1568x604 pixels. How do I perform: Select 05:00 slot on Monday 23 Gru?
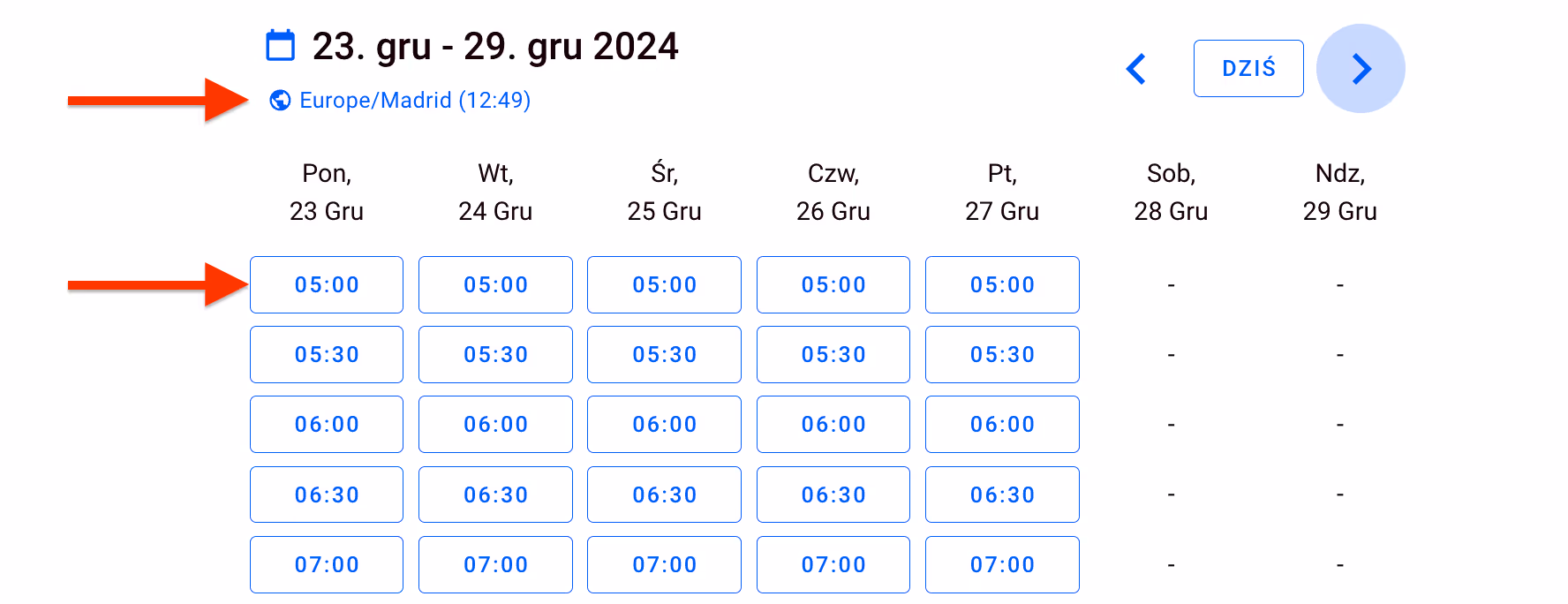tap(327, 285)
